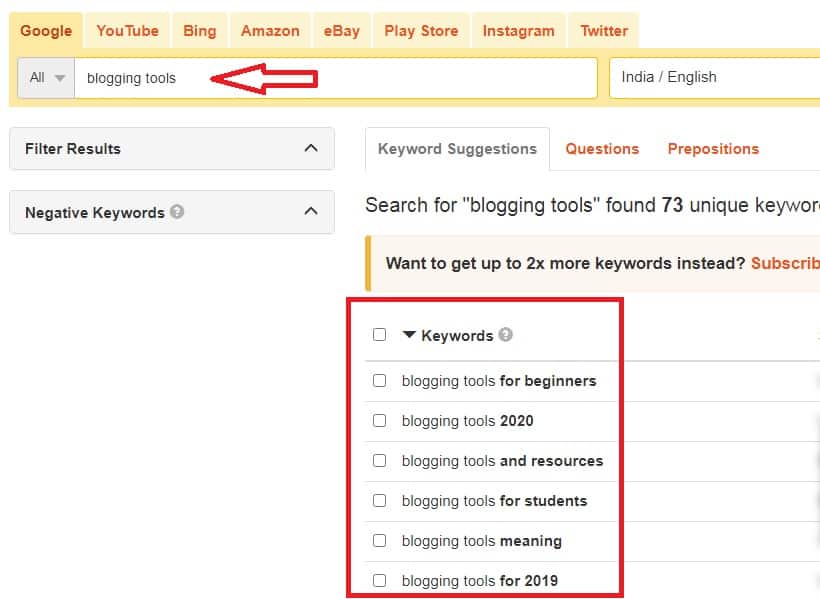Tick the select-all checkbox beside Keywords header
This screenshot has height=599, width=820.
(x=380, y=334)
